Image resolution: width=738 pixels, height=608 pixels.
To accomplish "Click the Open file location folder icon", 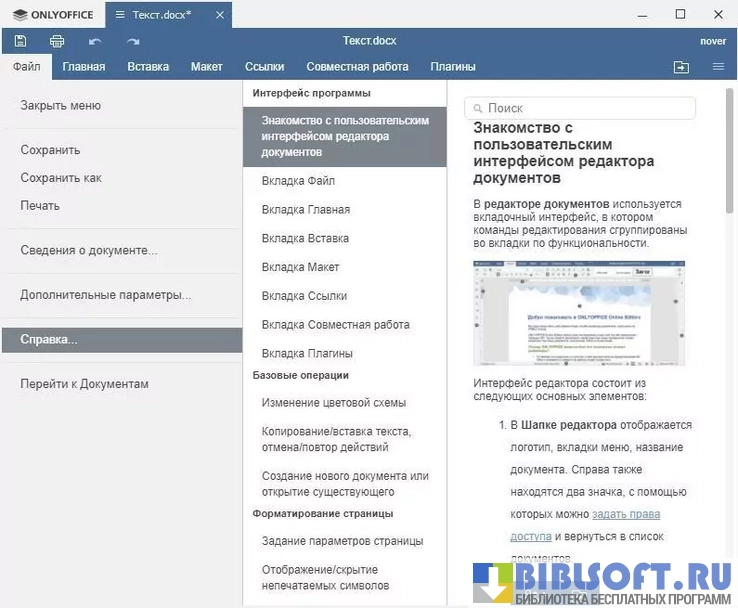I will coord(681,67).
